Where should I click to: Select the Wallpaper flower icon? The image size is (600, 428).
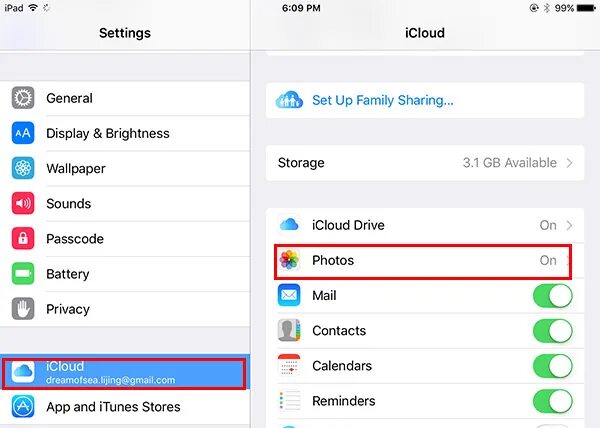coord(23,168)
